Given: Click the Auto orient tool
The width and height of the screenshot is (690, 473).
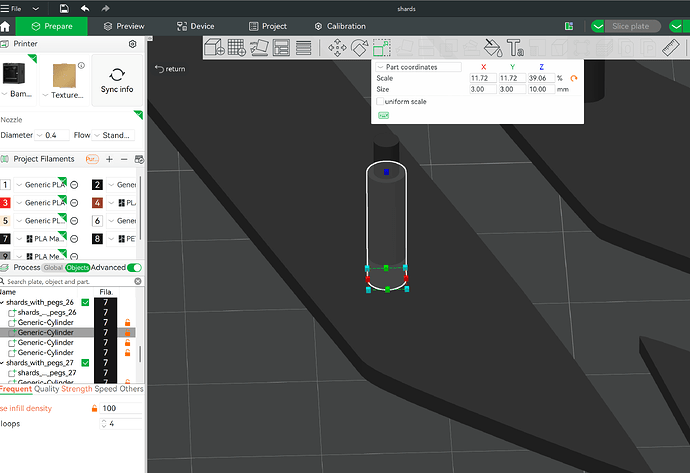Looking at the screenshot, I should point(259,48).
